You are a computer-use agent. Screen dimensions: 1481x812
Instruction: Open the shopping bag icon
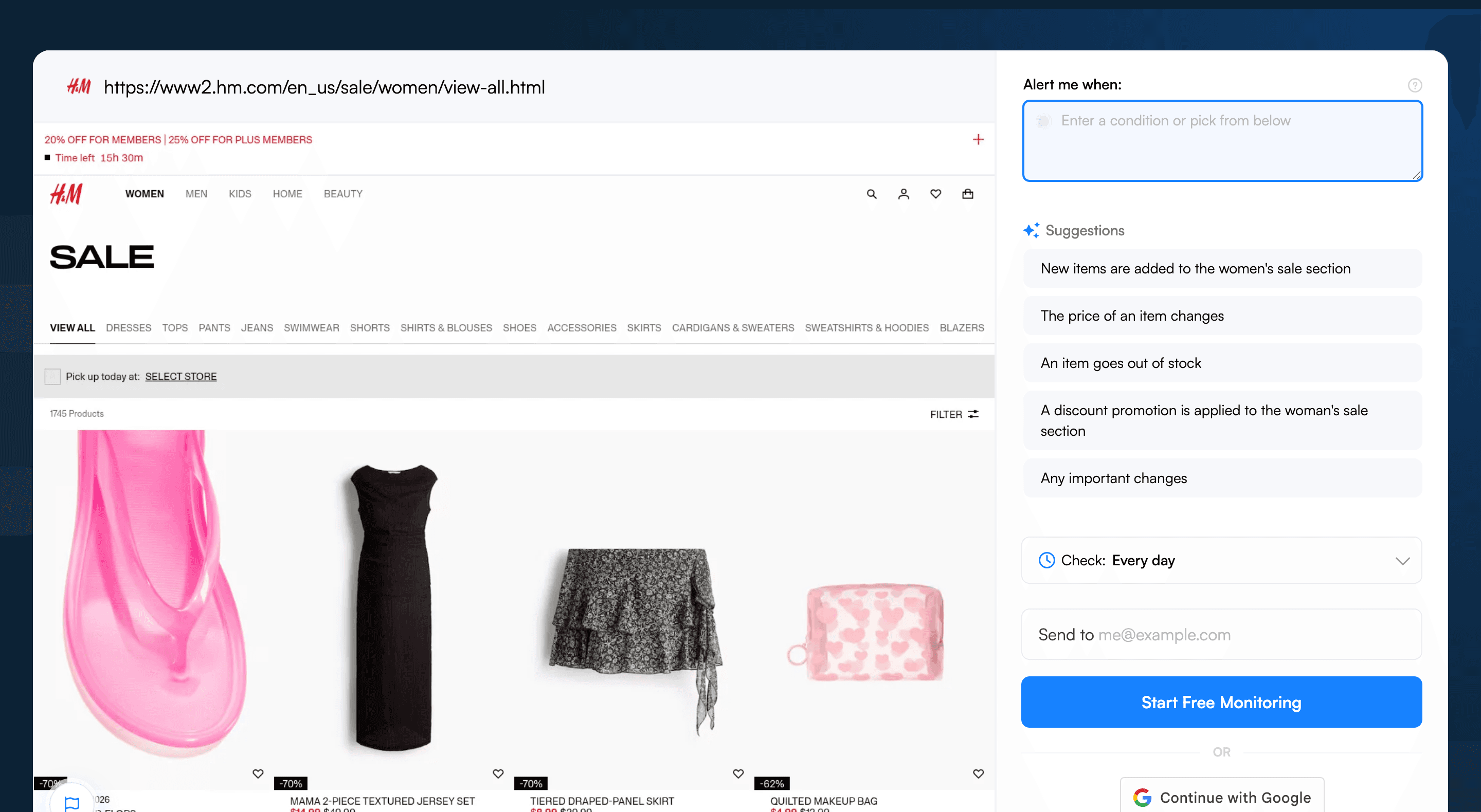(968, 194)
